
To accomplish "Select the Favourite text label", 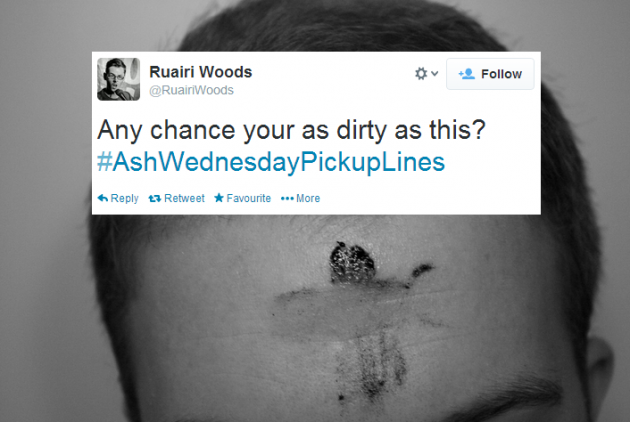I will [249, 198].
